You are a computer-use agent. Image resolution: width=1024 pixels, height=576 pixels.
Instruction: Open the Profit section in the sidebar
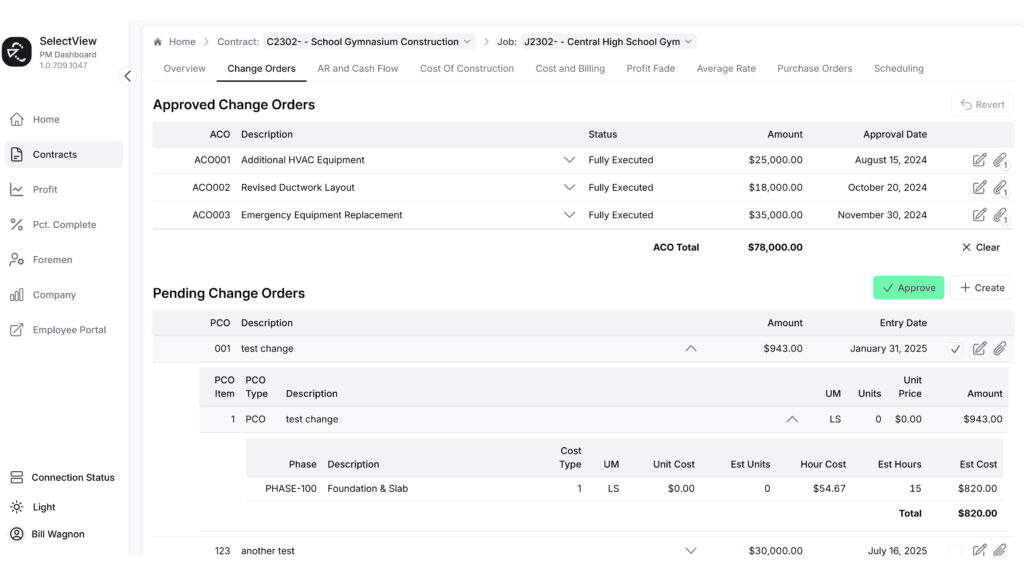45,189
